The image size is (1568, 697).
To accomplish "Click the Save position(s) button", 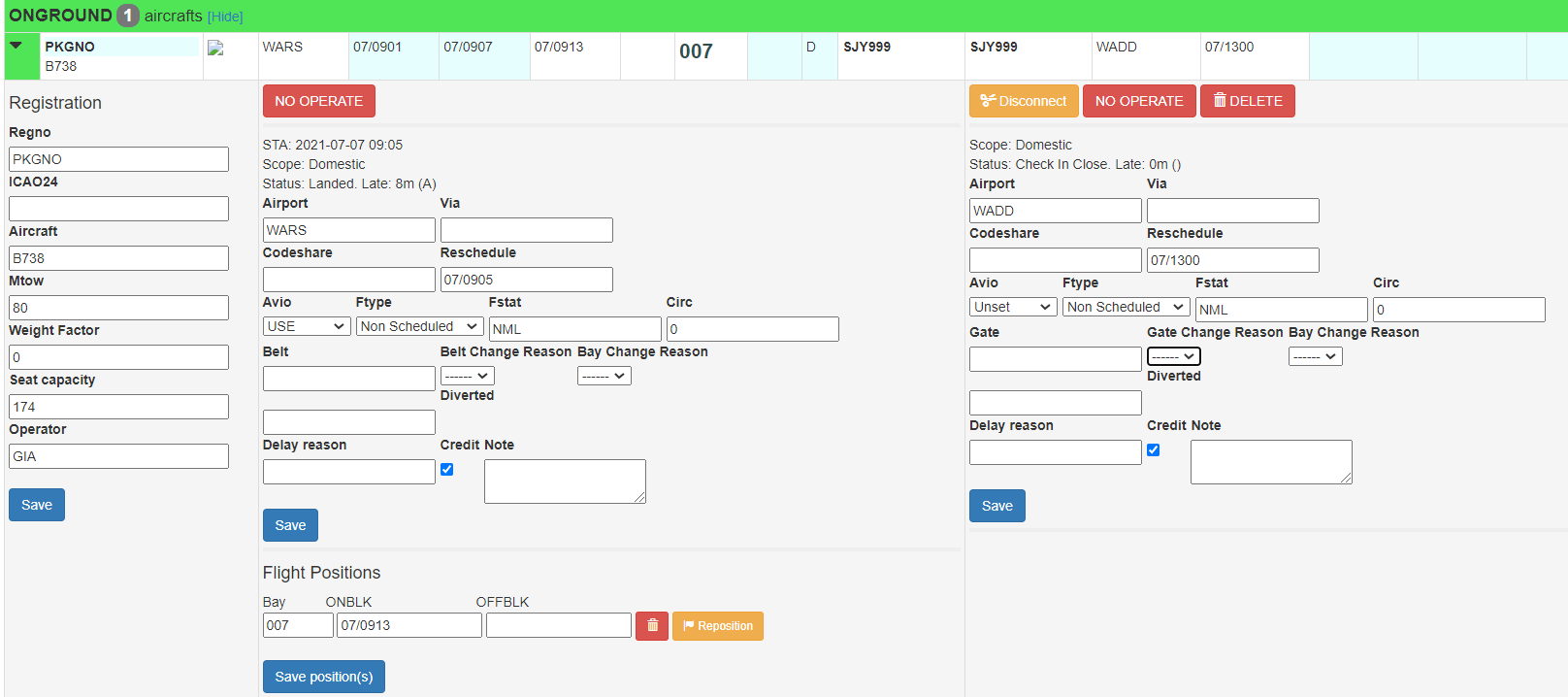I will pyautogui.click(x=323, y=677).
